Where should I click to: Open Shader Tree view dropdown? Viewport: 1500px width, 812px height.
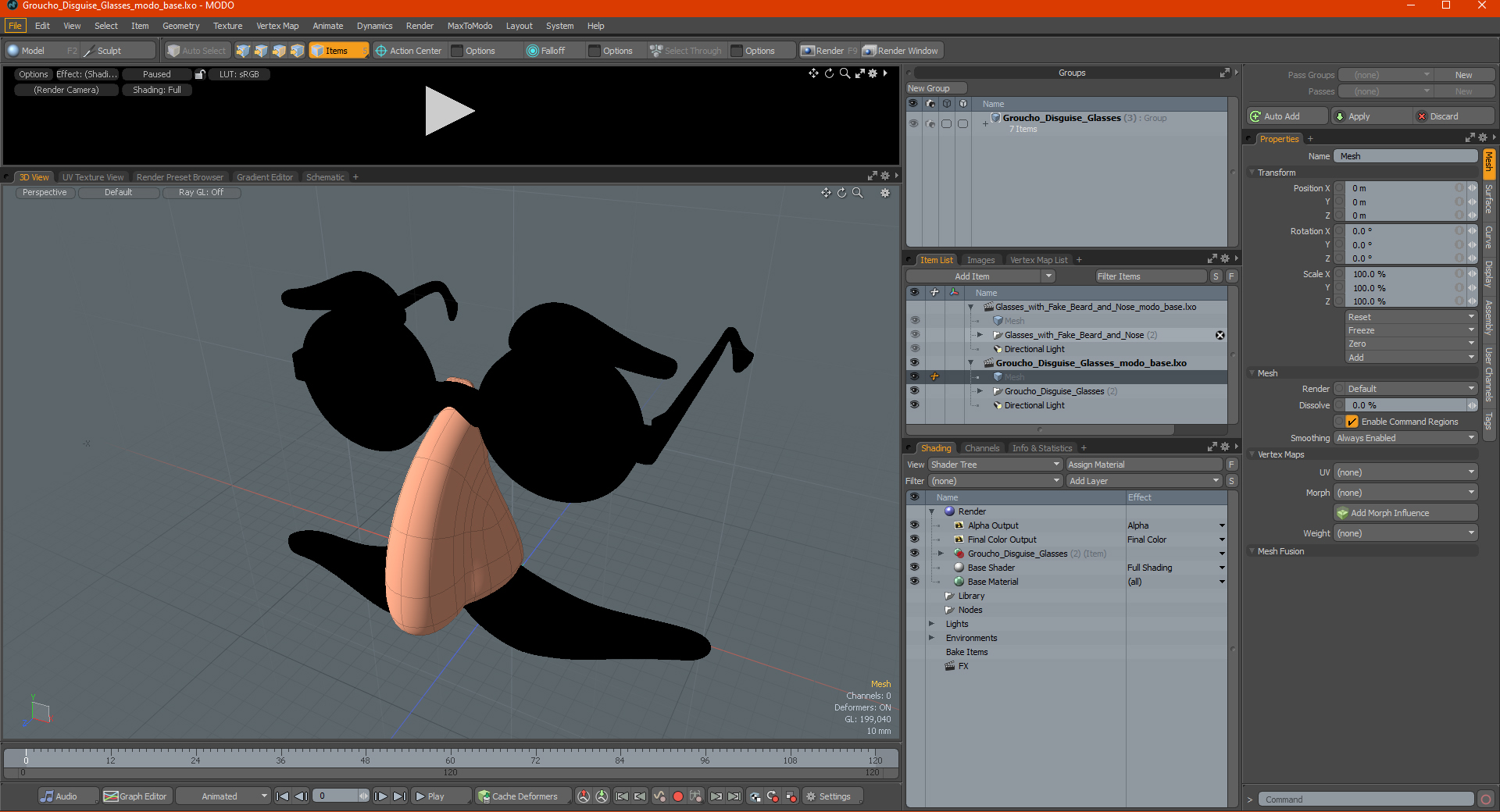pyautogui.click(x=995, y=465)
